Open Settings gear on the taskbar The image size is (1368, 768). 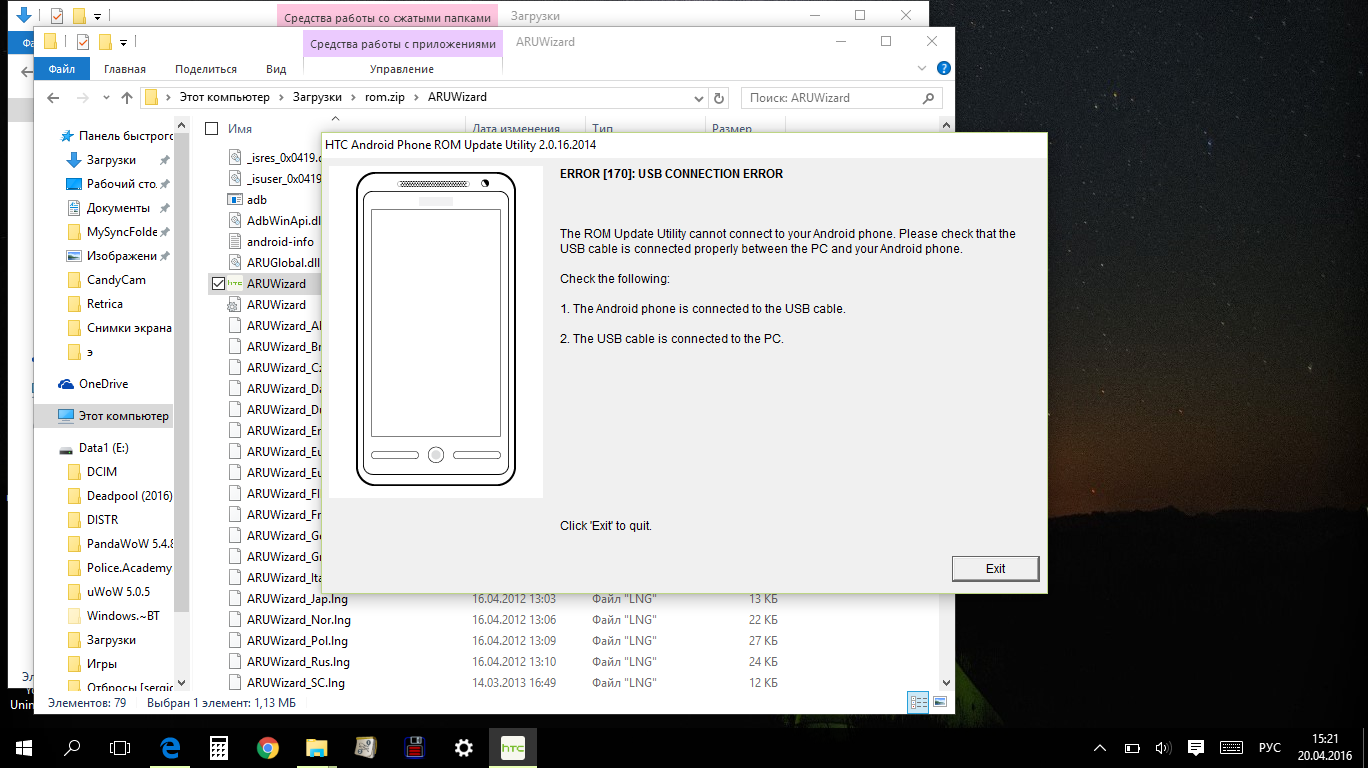coord(464,747)
